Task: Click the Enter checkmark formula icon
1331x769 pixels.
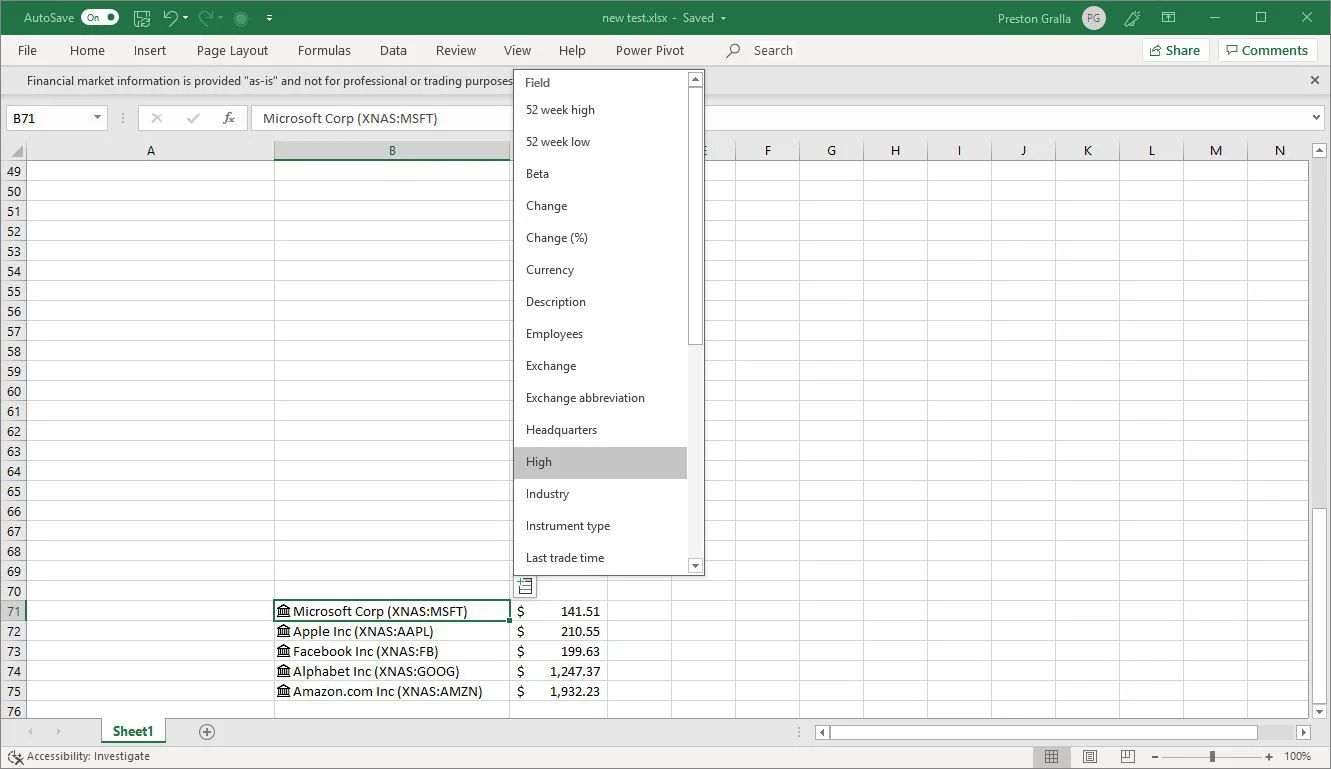Action: pyautogui.click(x=193, y=118)
